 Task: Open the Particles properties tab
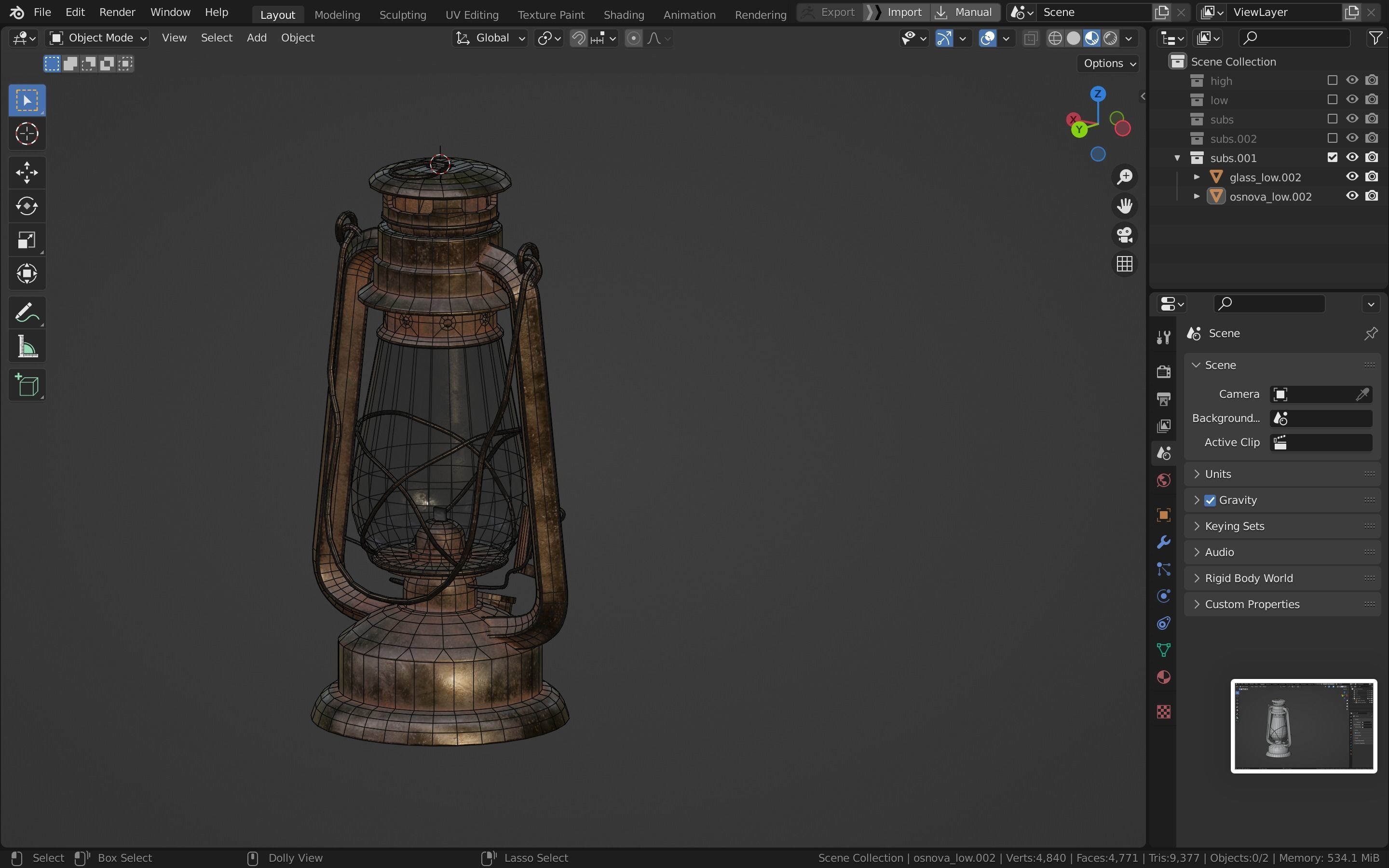click(x=1163, y=569)
